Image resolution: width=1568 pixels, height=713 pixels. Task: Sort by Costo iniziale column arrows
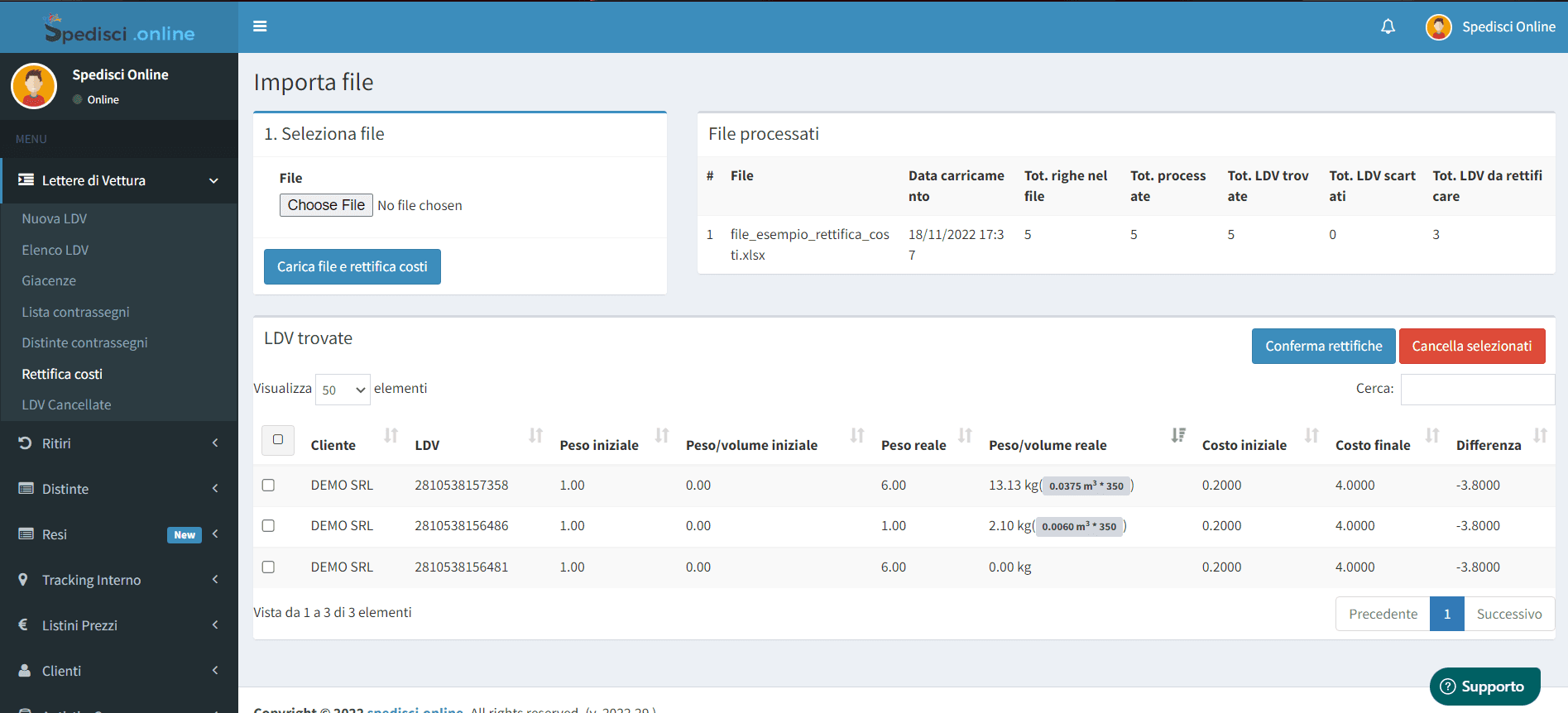1311,436
